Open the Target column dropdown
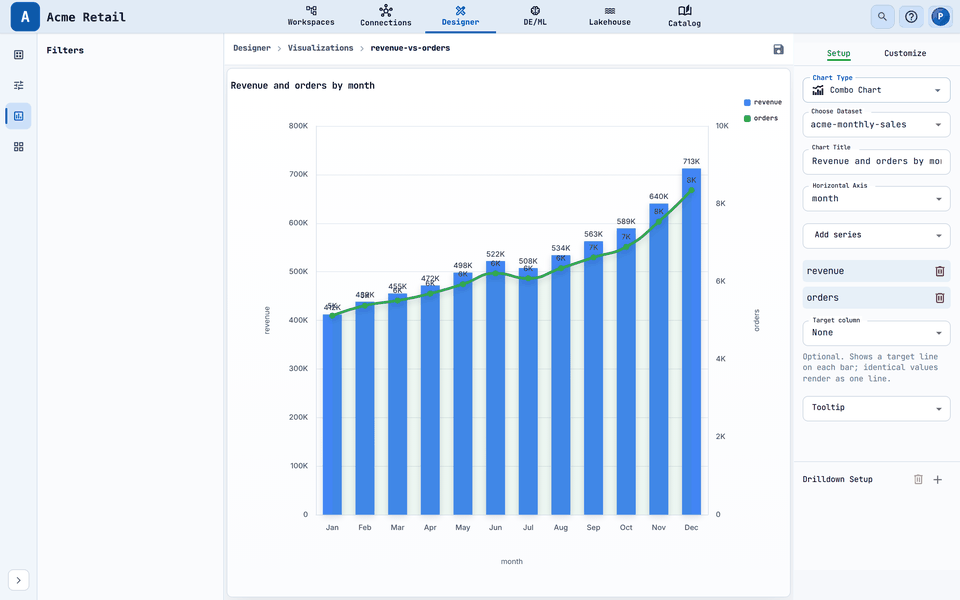 pyautogui.click(x=876, y=333)
